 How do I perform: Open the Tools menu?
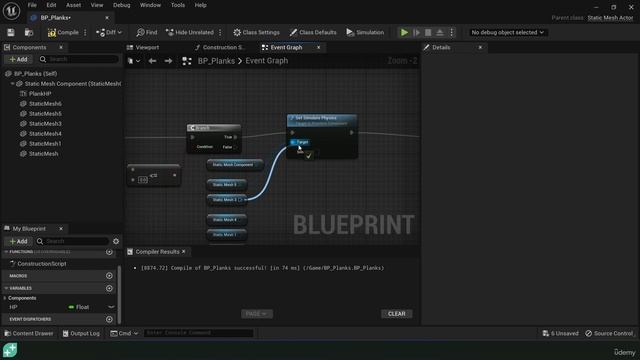tap(178, 5)
